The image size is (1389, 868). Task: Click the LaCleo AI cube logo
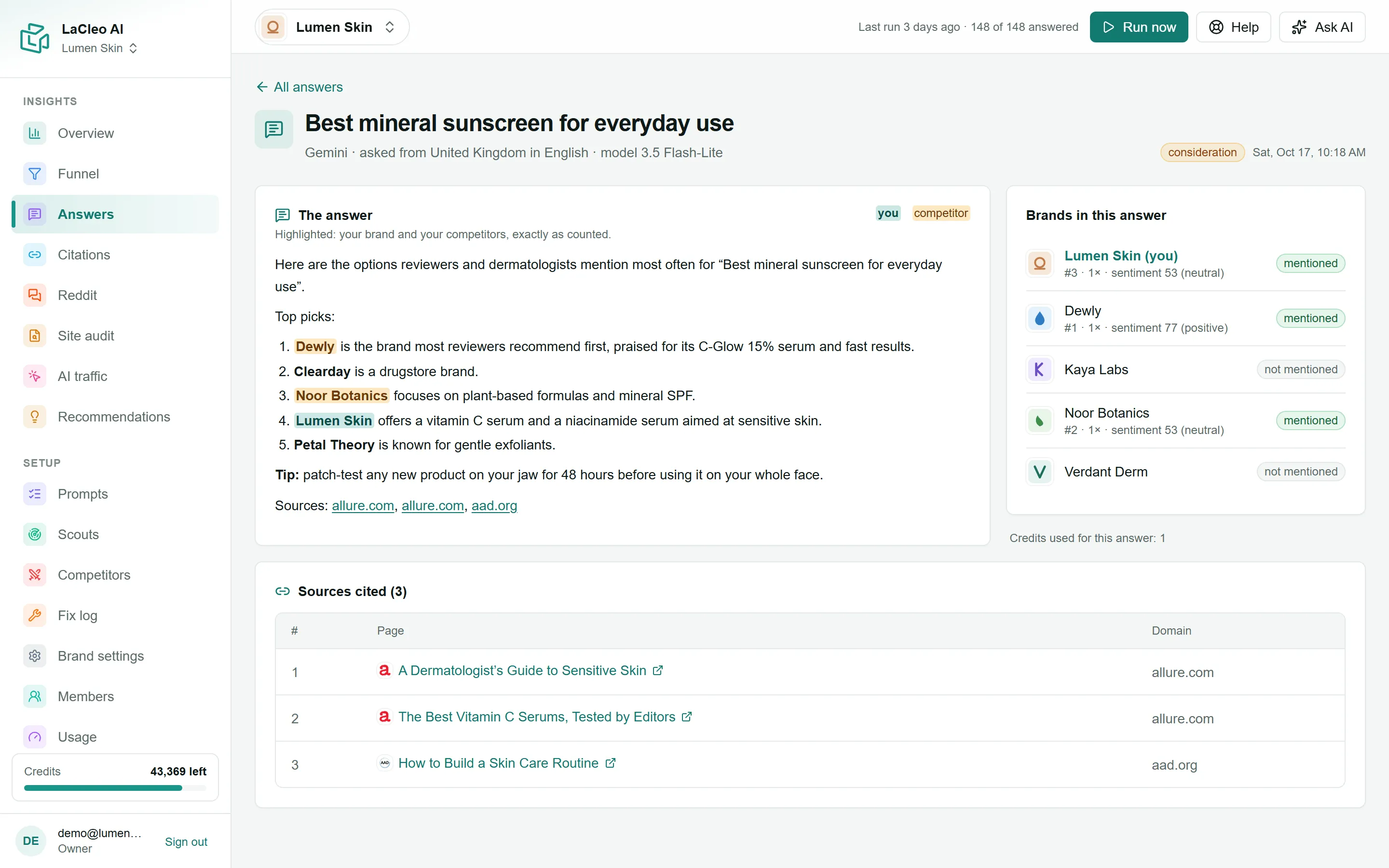tap(34, 38)
